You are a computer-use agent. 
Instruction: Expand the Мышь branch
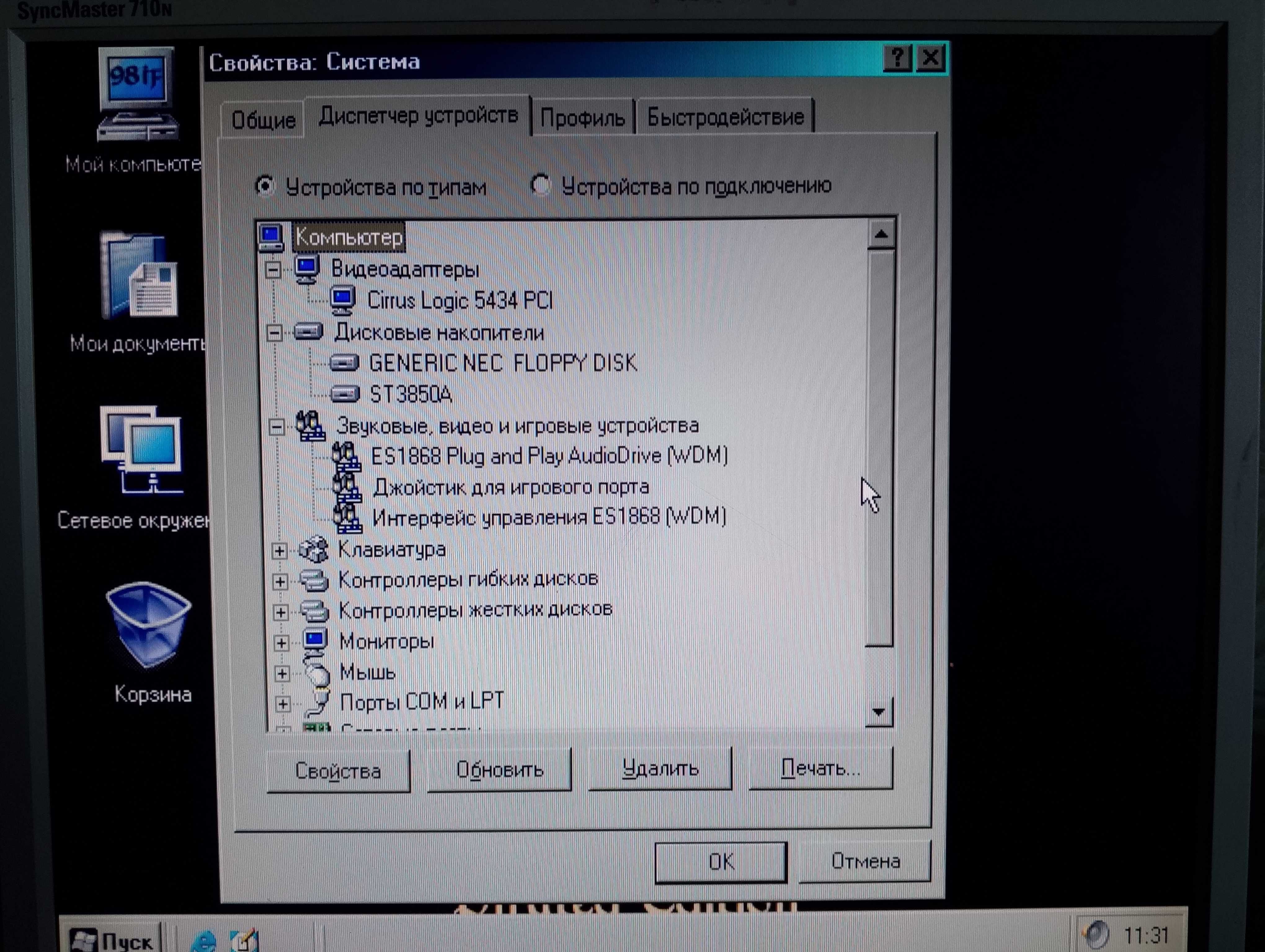point(281,674)
